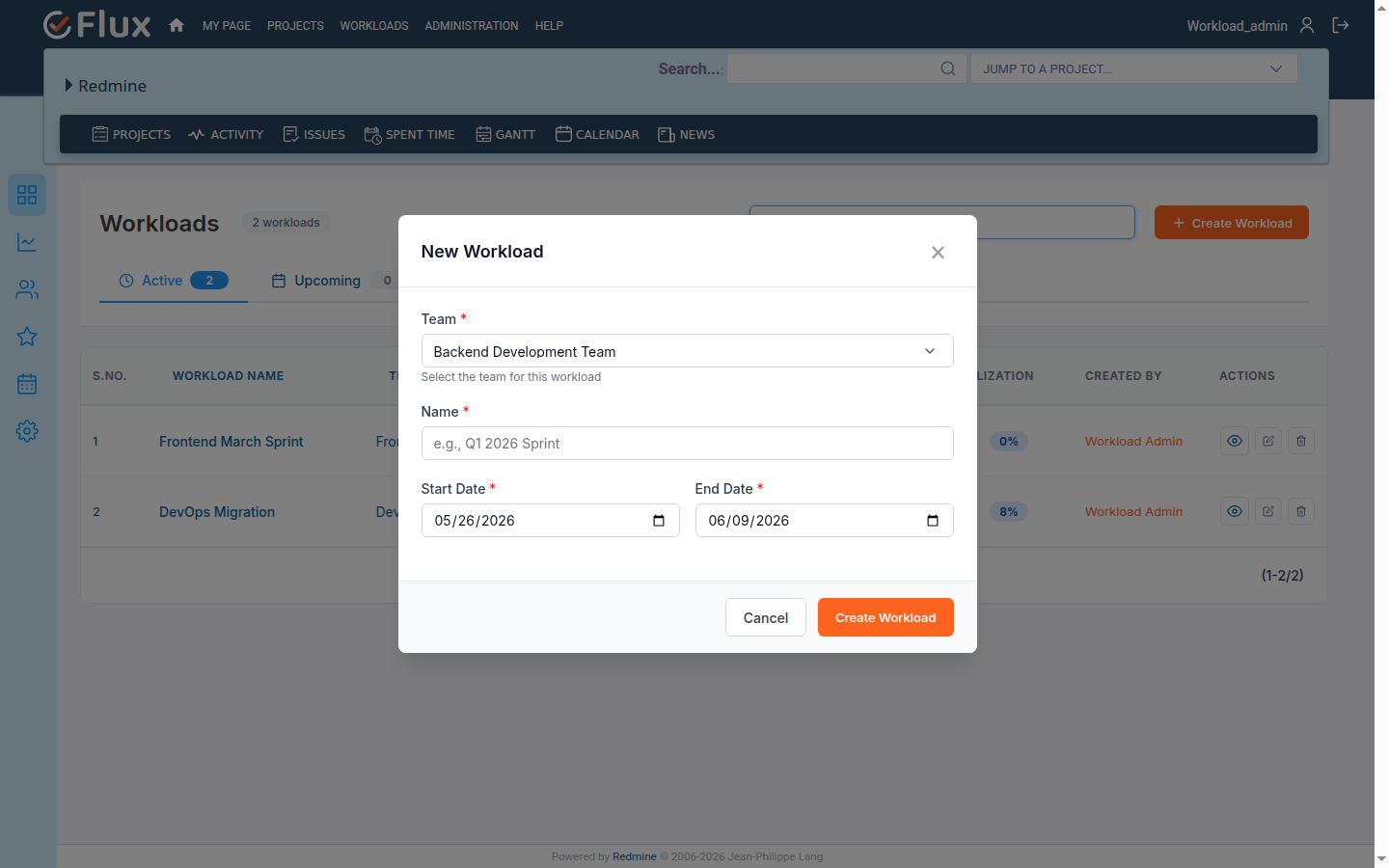The width and height of the screenshot is (1389, 868).
Task: Click the 0% utilization badge
Action: tap(1009, 442)
